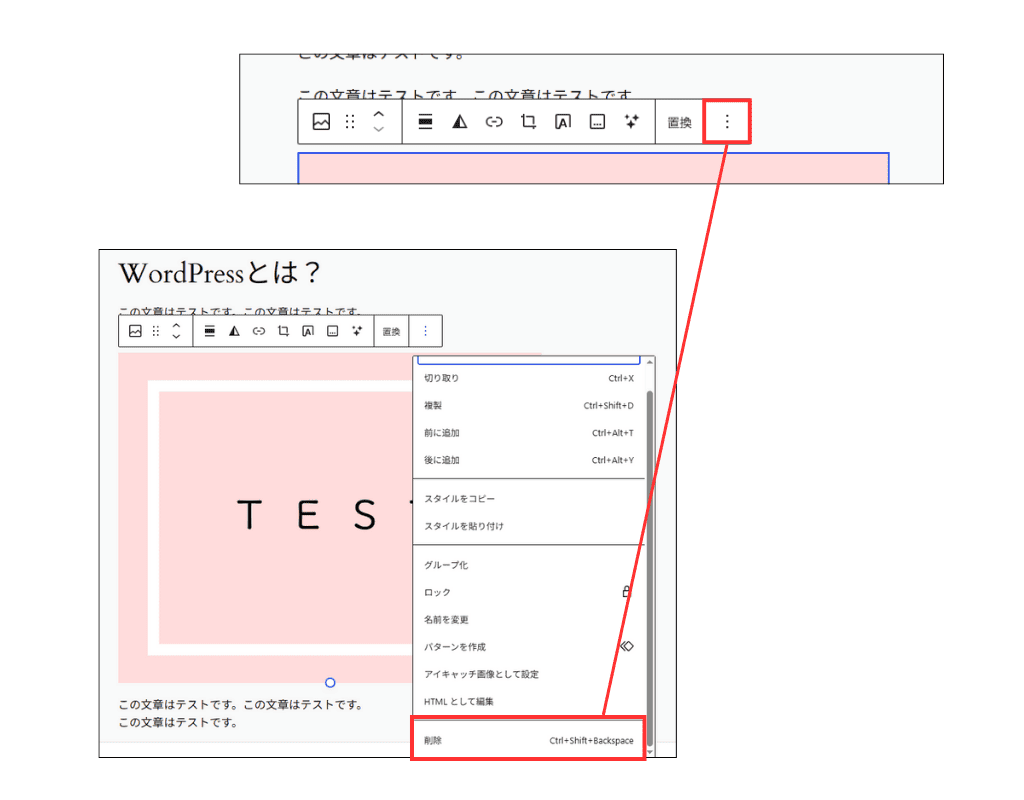
Task: Click text overlay icon in small toolbar
Action: (x=308, y=331)
